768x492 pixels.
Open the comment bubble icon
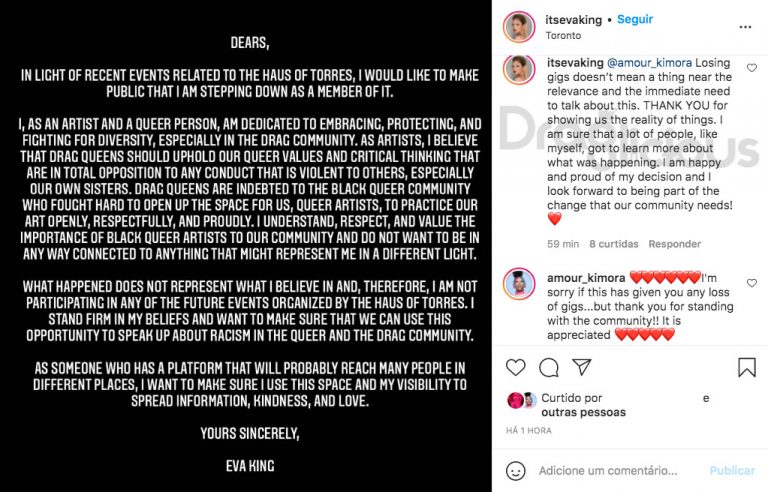click(x=549, y=367)
